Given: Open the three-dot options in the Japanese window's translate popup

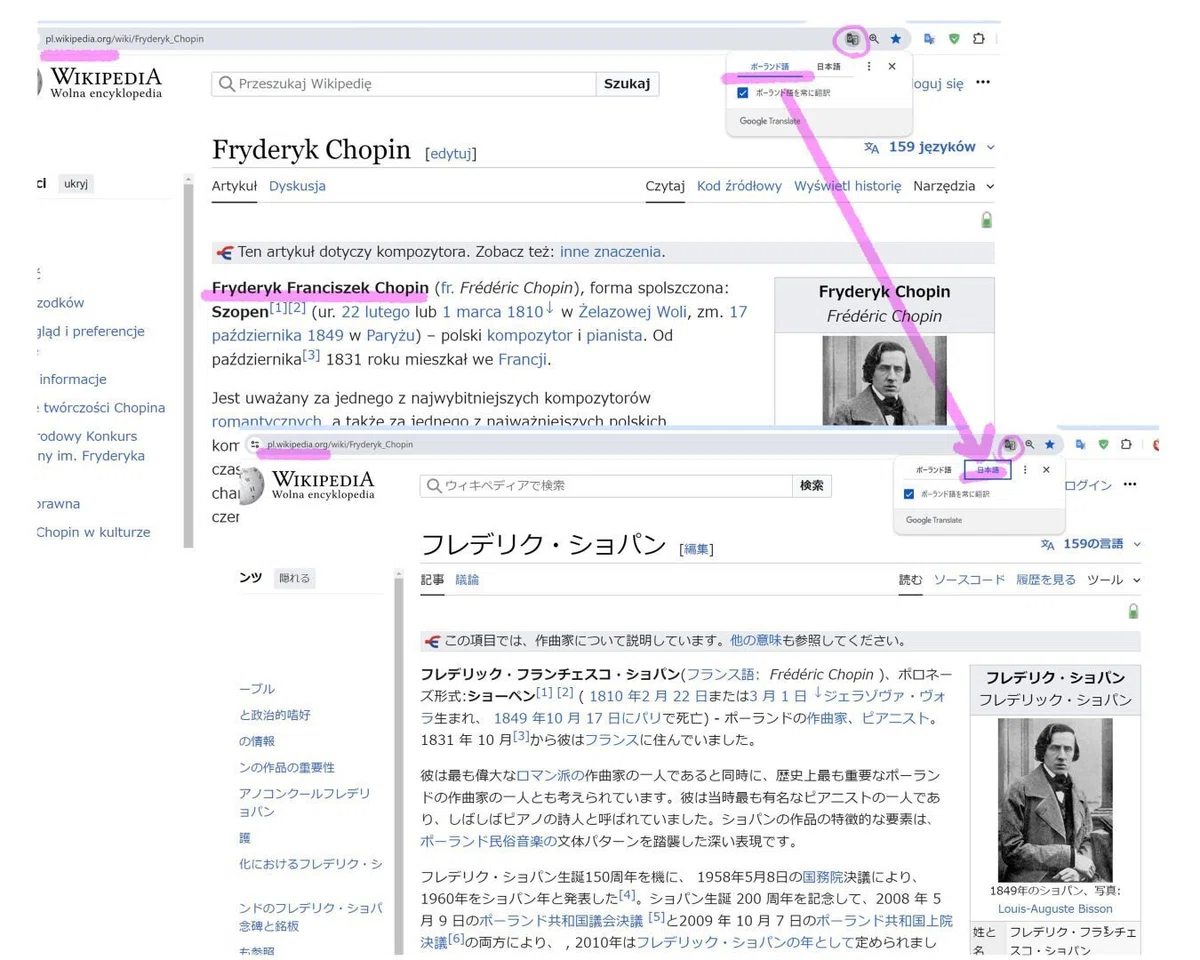Looking at the screenshot, I should pos(1025,470).
